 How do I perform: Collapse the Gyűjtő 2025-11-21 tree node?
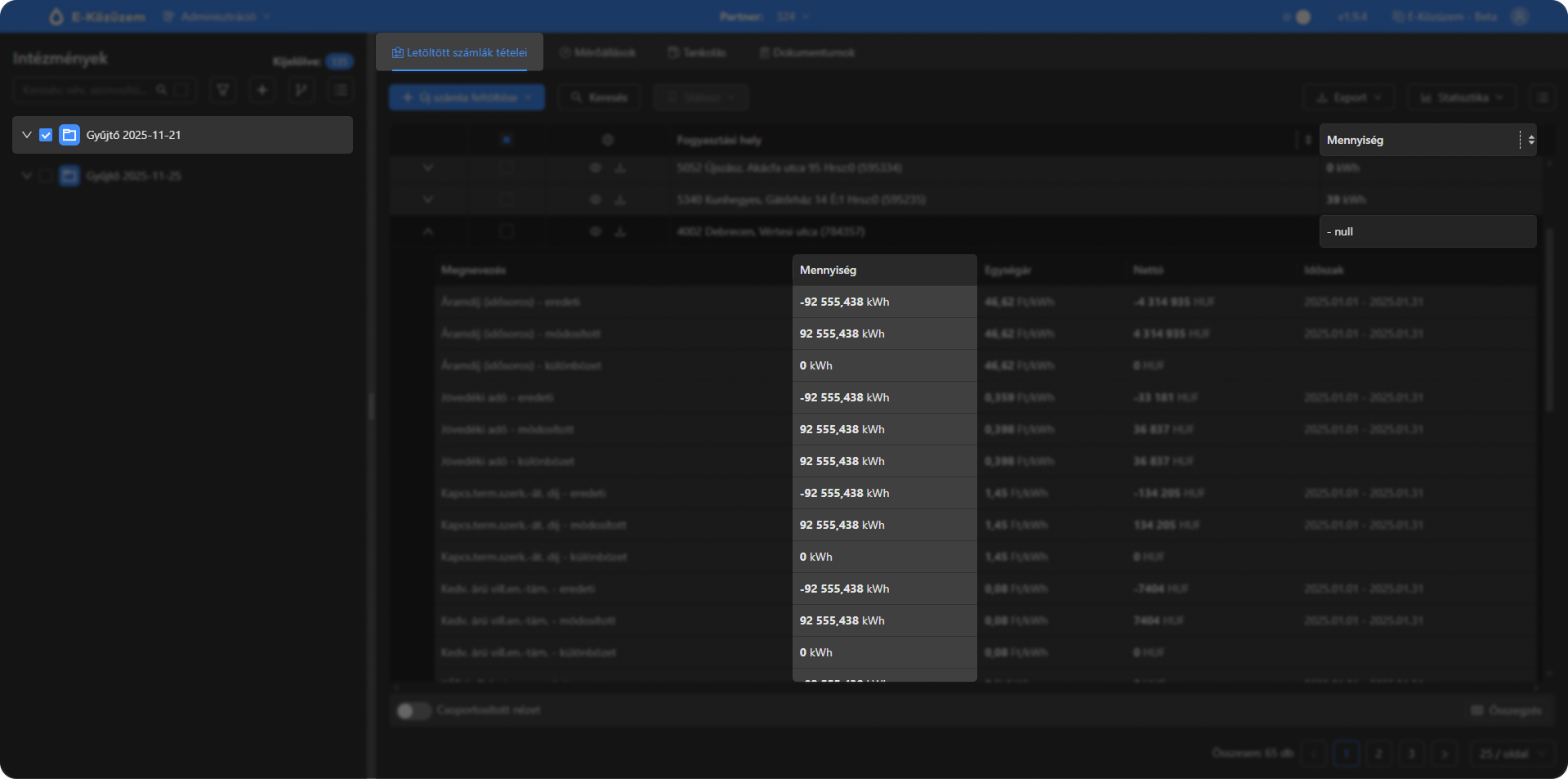point(27,135)
